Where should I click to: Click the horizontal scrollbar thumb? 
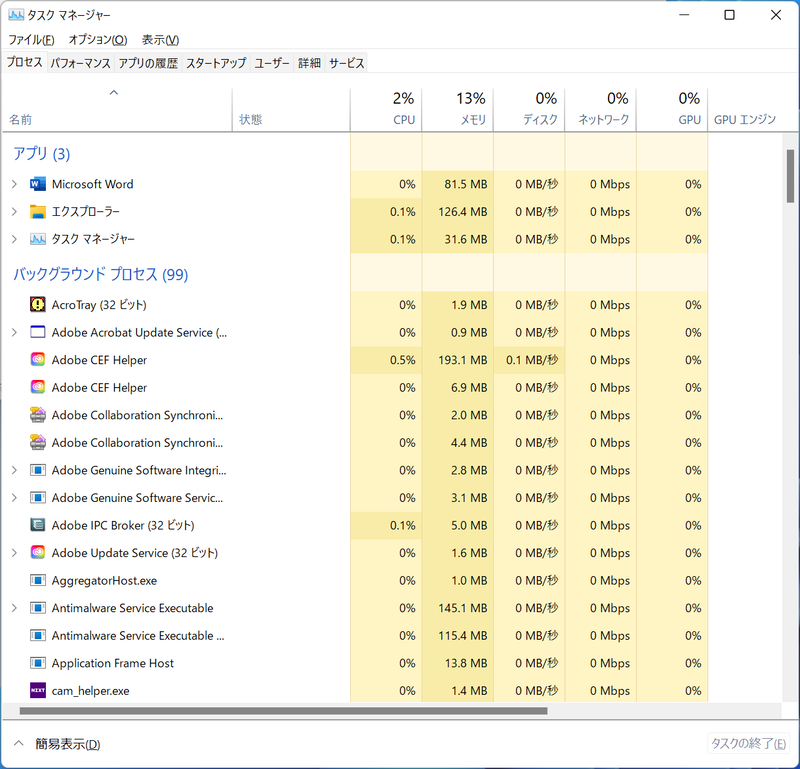(x=283, y=710)
